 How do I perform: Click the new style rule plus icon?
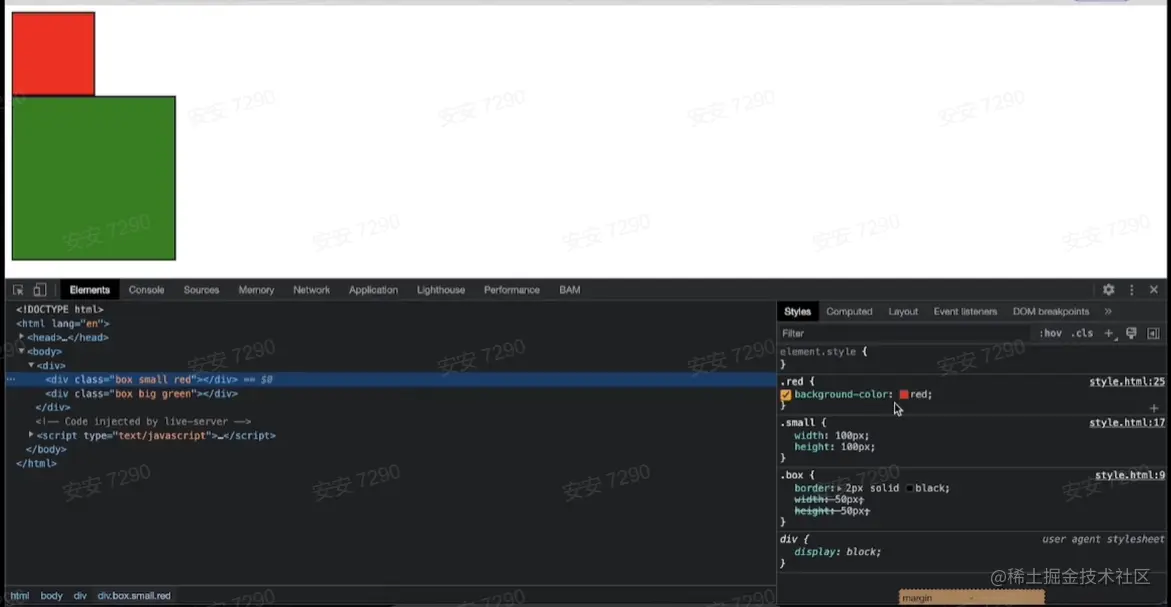[x=1110, y=334]
